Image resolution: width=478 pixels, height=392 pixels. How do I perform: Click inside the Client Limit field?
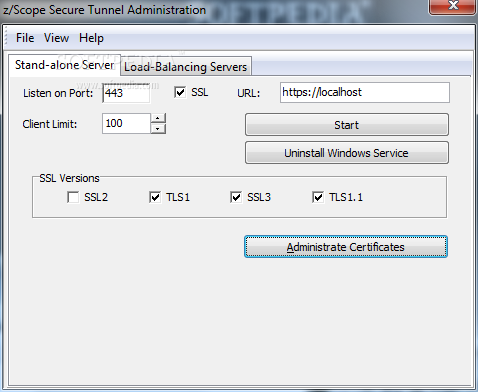coord(126,124)
